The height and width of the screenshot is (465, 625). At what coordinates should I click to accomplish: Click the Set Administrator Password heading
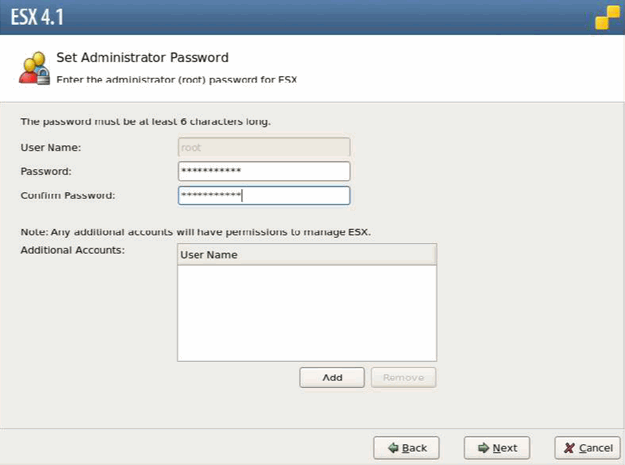[142, 58]
